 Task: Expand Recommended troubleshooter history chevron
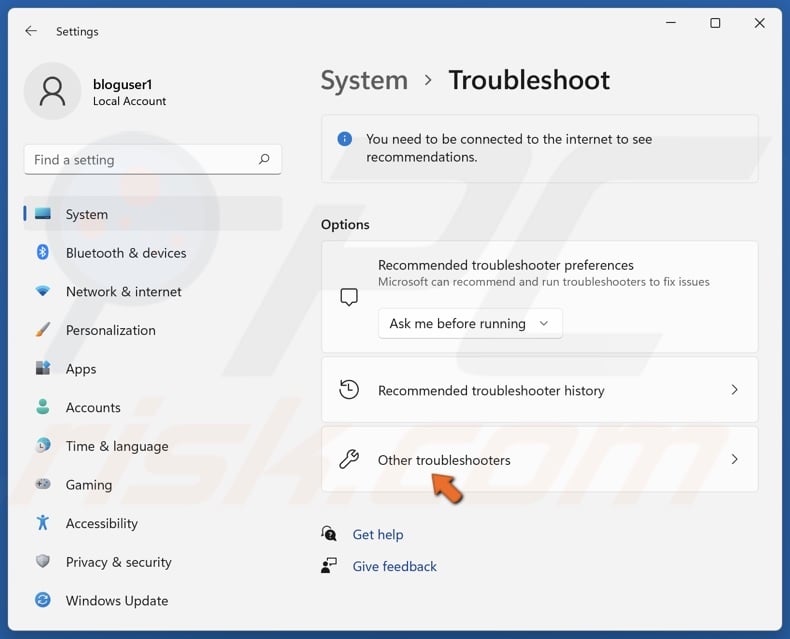coord(734,390)
